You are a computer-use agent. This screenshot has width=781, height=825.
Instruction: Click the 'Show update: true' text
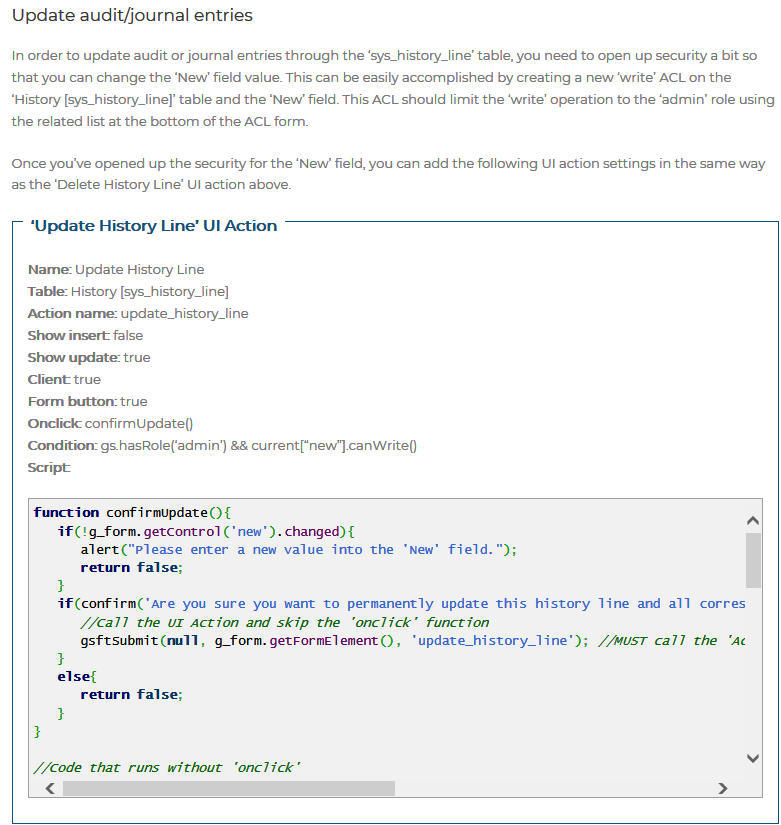pos(91,357)
